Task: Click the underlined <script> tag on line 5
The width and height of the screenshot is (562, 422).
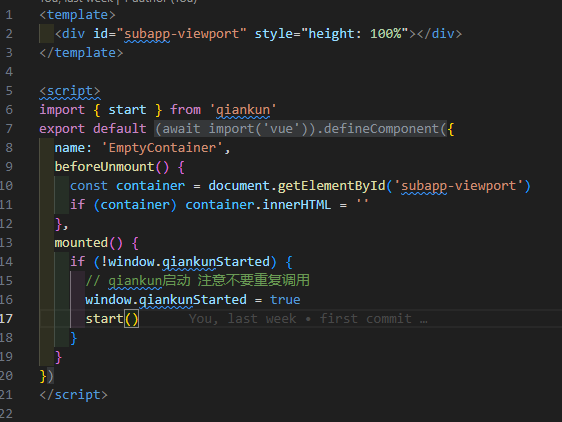Action: (70, 91)
